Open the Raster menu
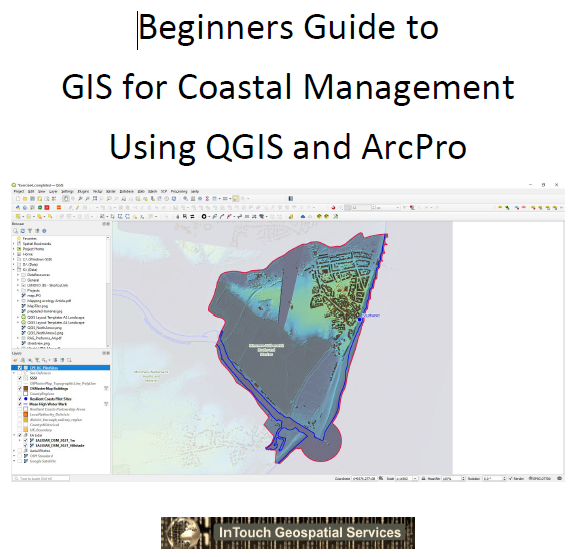 111,191
